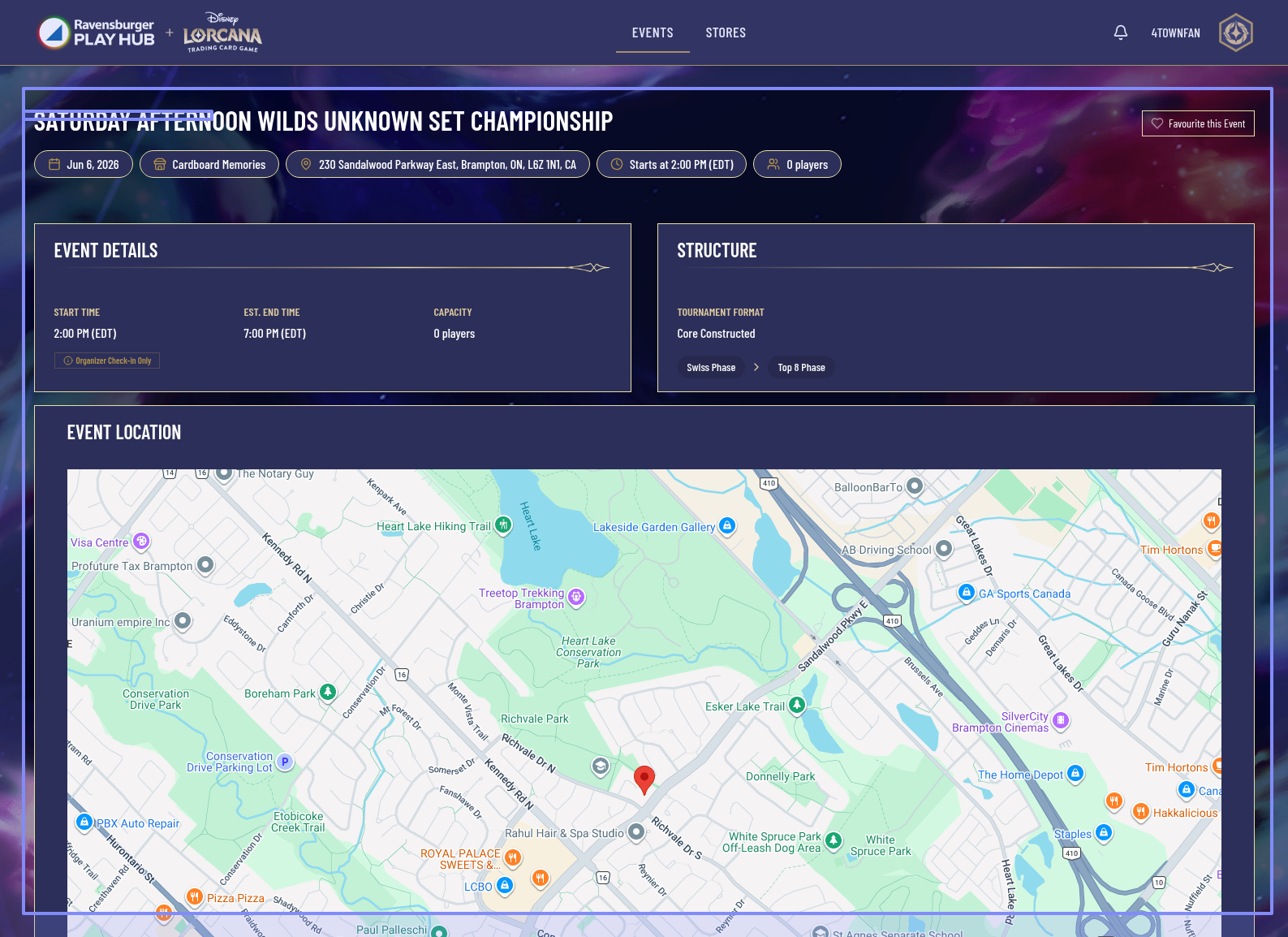Open the 4TOWNFAN account menu

[1175, 33]
